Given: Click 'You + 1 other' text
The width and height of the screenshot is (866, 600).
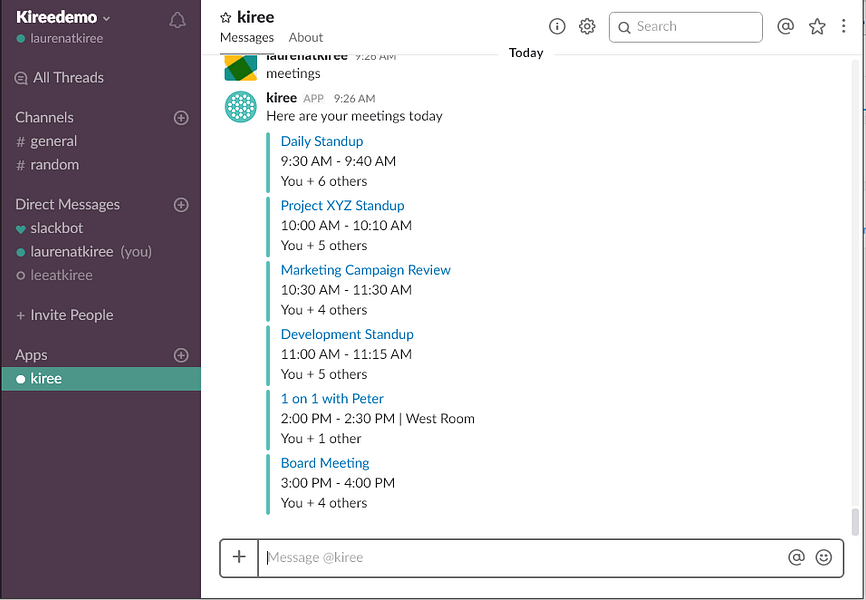Looking at the screenshot, I should point(321,439).
